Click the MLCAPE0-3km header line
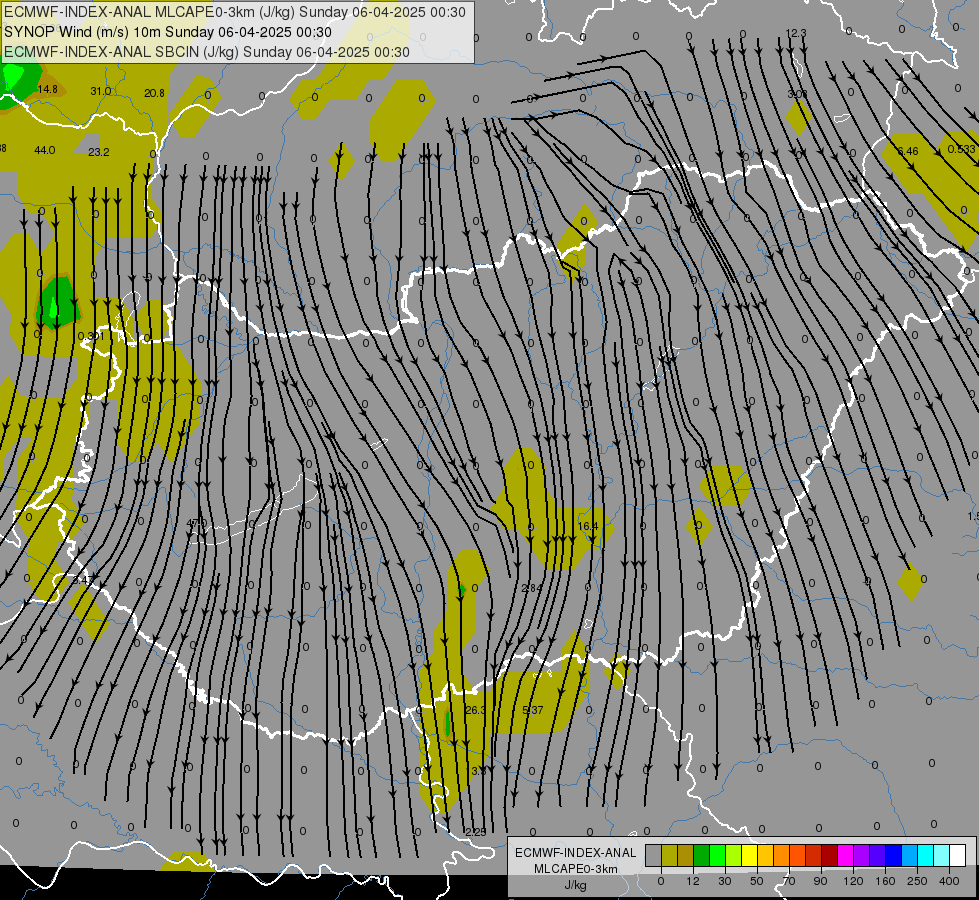 pos(234,12)
